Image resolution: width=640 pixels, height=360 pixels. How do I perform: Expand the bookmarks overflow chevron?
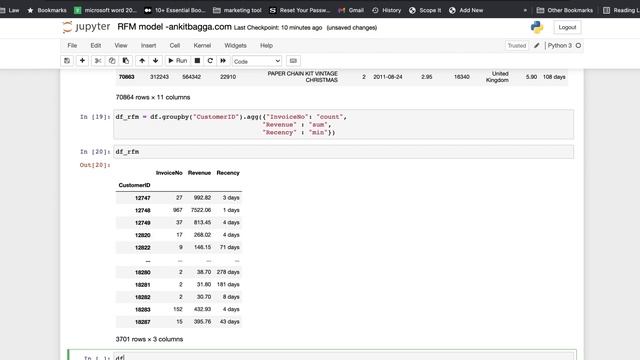point(525,10)
